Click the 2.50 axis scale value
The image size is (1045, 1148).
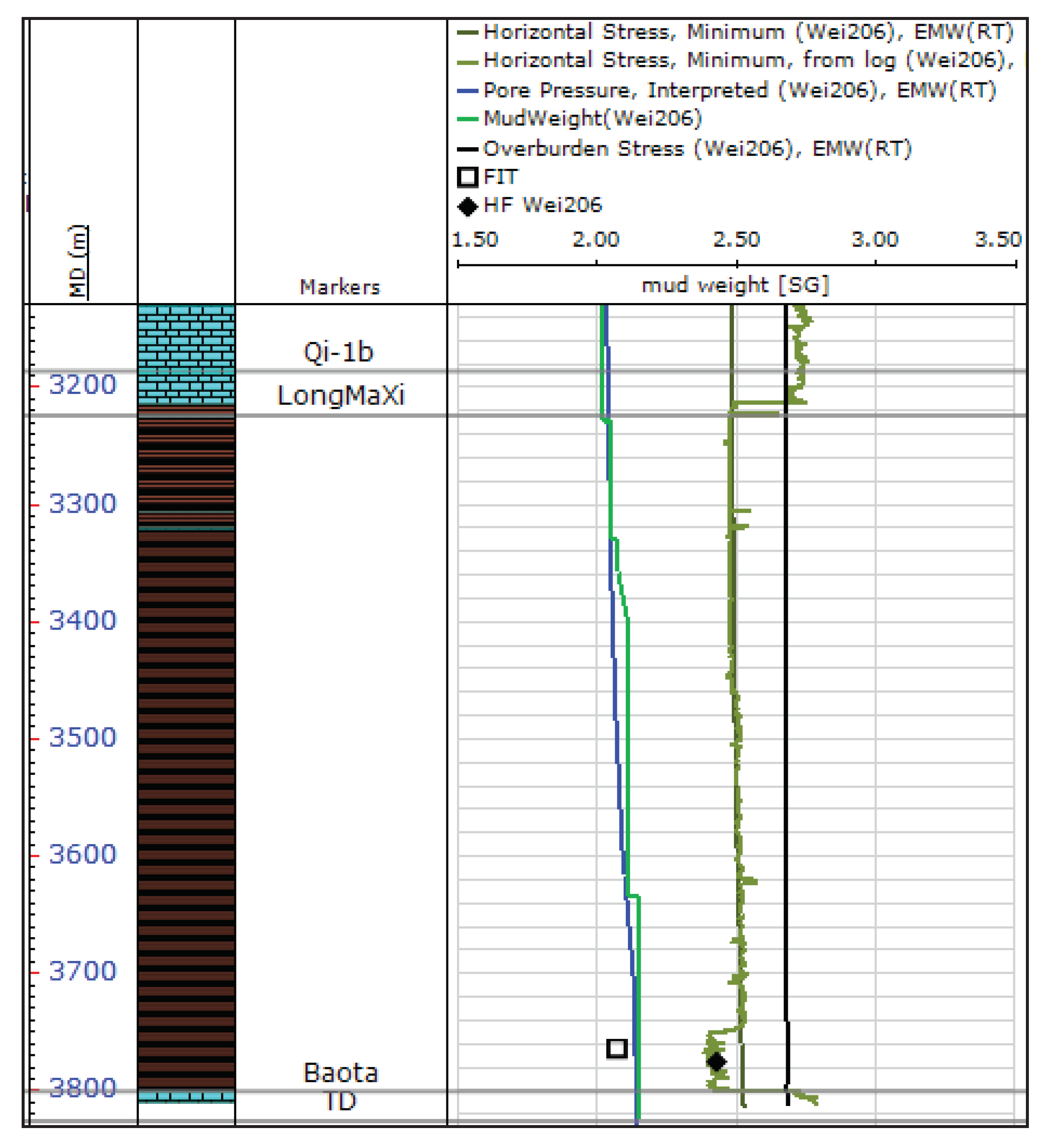pyautogui.click(x=736, y=239)
